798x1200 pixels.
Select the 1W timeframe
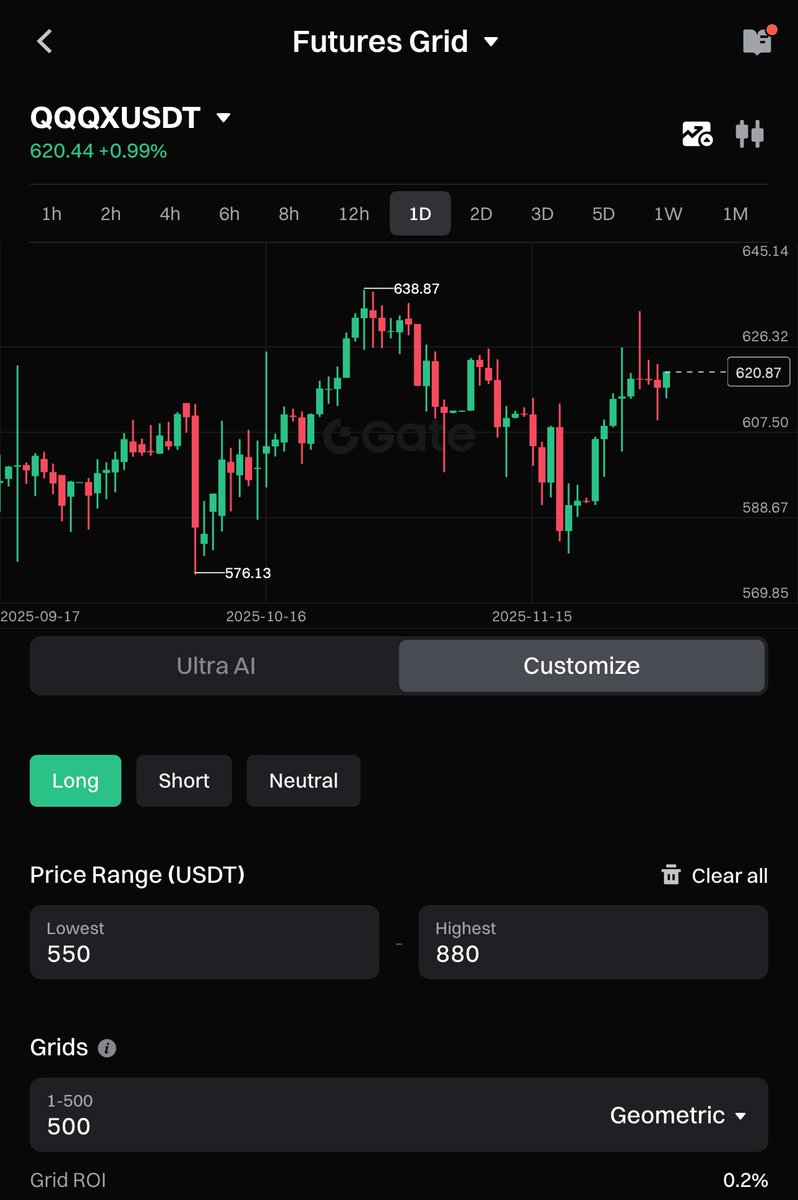click(x=668, y=214)
